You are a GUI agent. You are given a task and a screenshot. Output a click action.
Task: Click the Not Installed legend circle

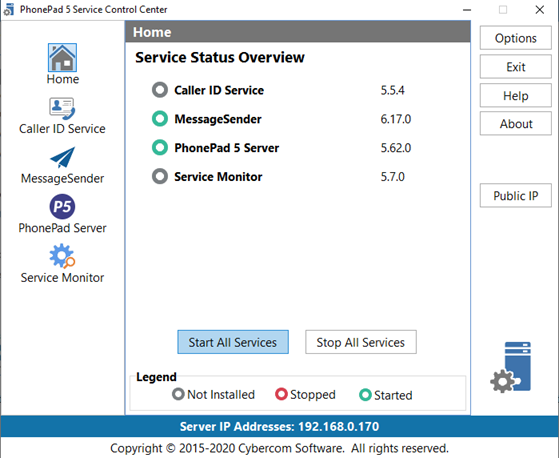178,394
